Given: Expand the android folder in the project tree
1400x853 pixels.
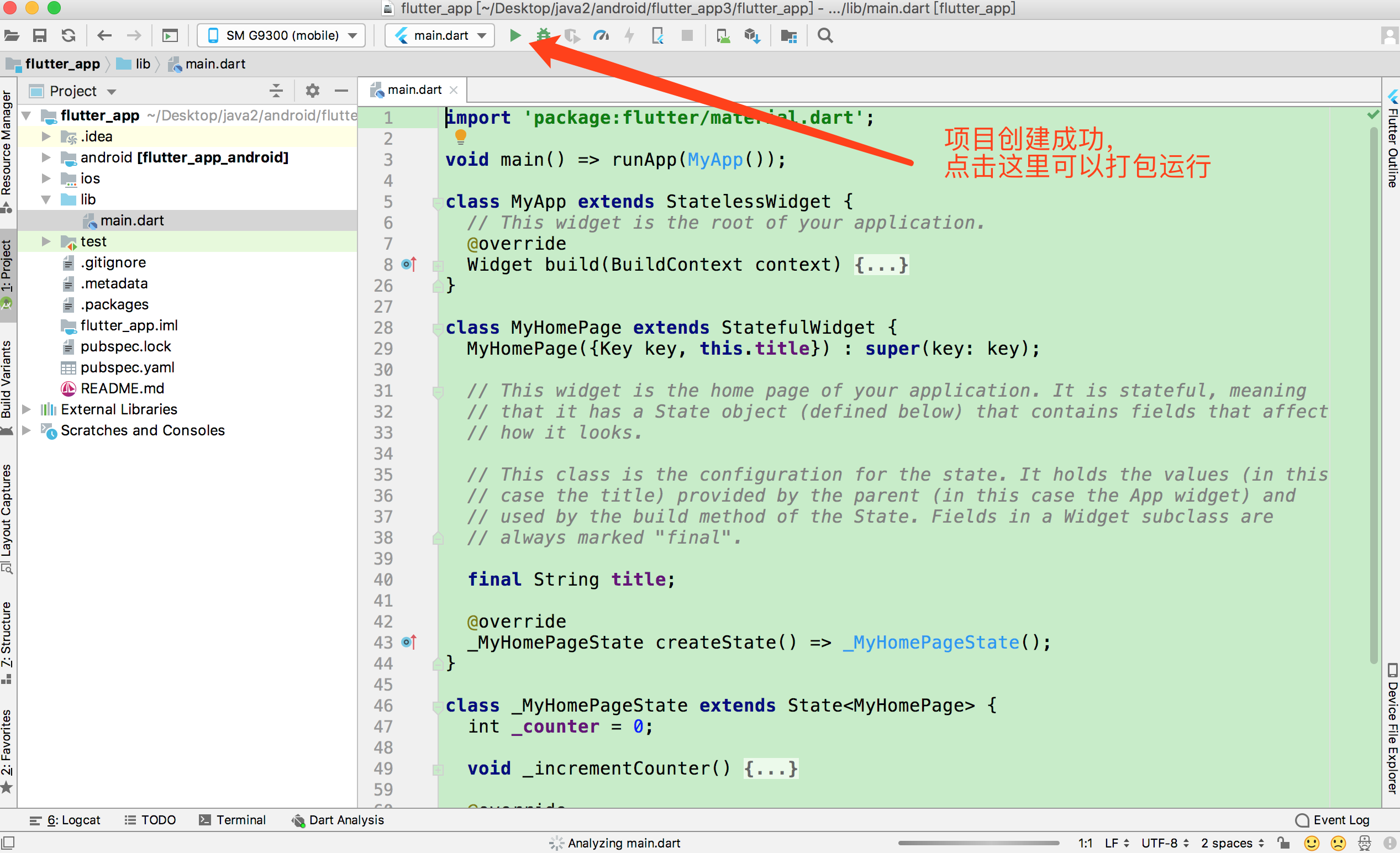Looking at the screenshot, I should point(46,157).
